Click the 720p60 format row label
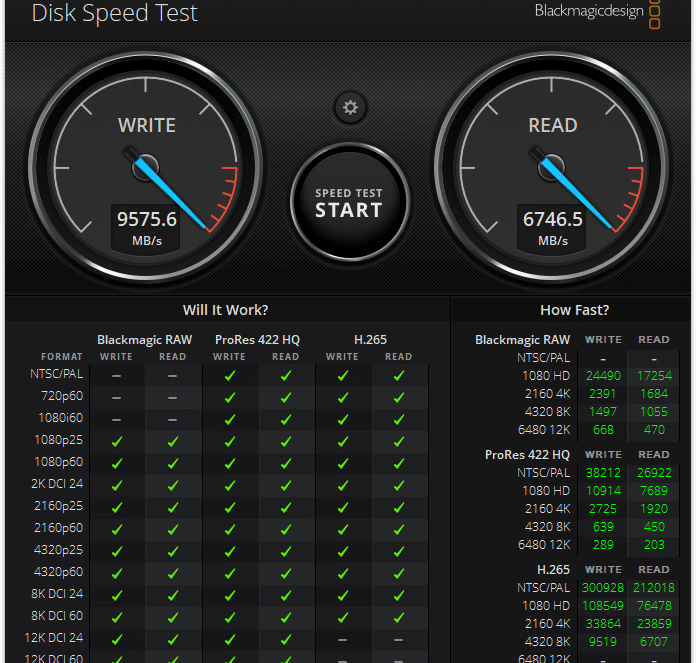Image resolution: width=696 pixels, height=663 pixels. (x=62, y=396)
